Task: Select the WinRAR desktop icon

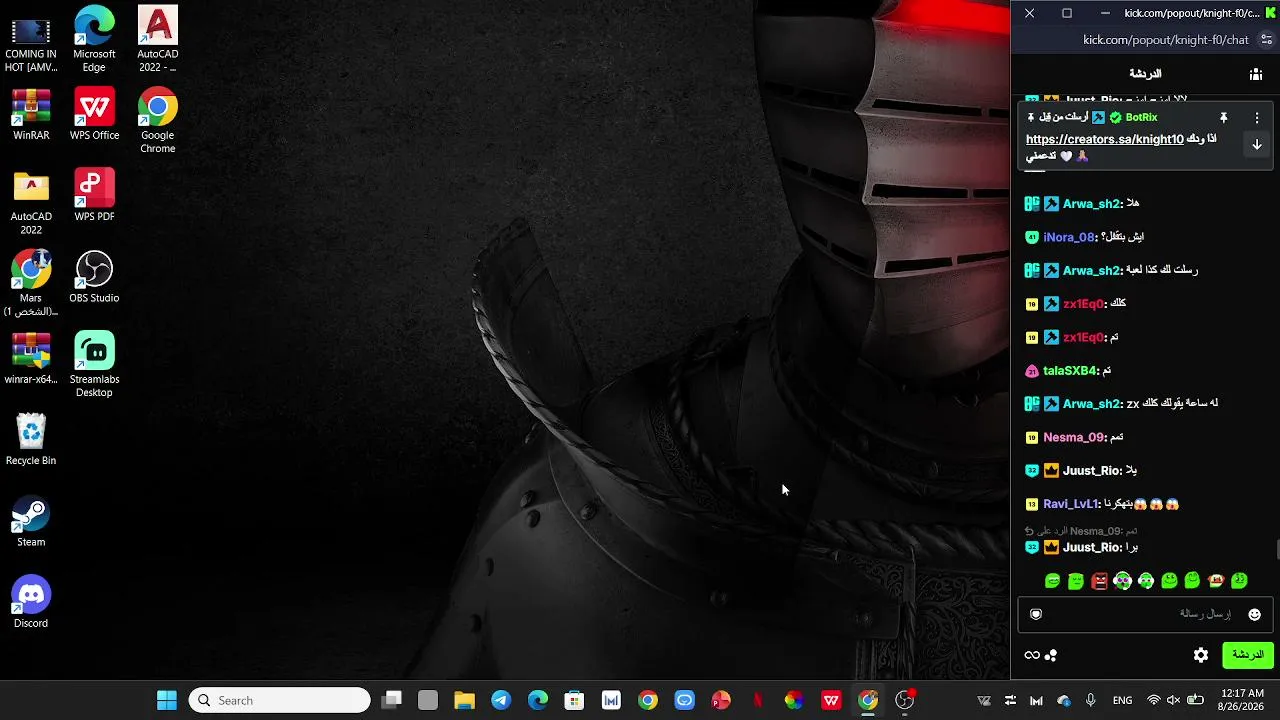Action: 31,114
